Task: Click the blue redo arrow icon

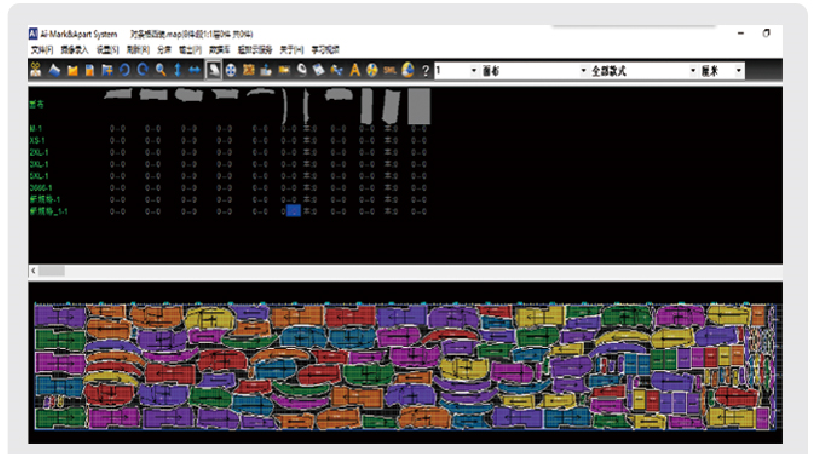Action: click(143, 71)
